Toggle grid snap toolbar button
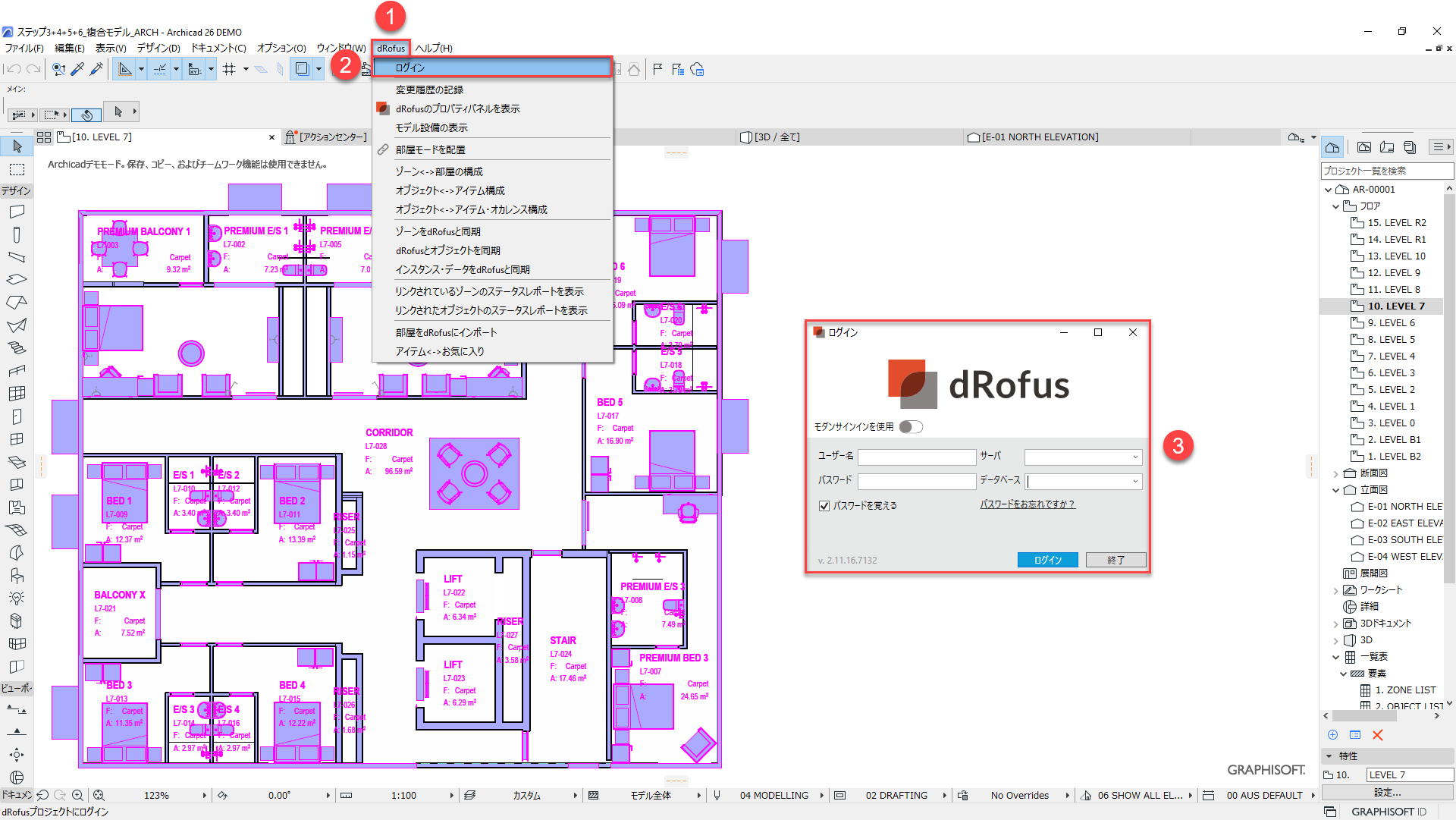 point(229,70)
